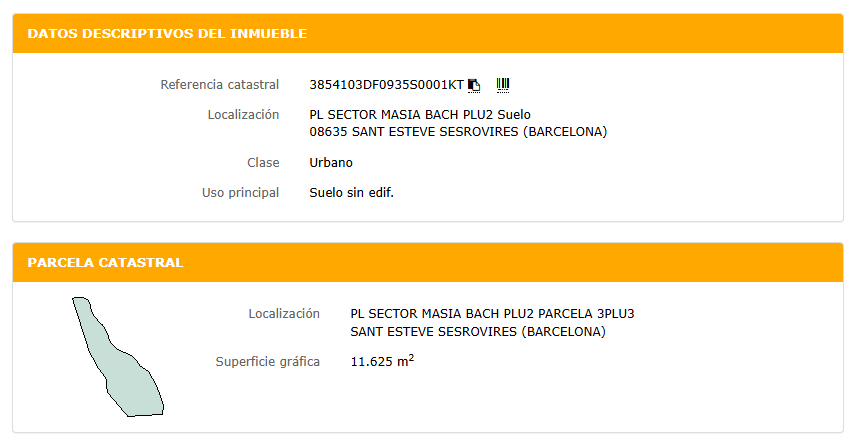855x442 pixels.
Task: Click the 'Urbano' class value
Action: [331, 163]
